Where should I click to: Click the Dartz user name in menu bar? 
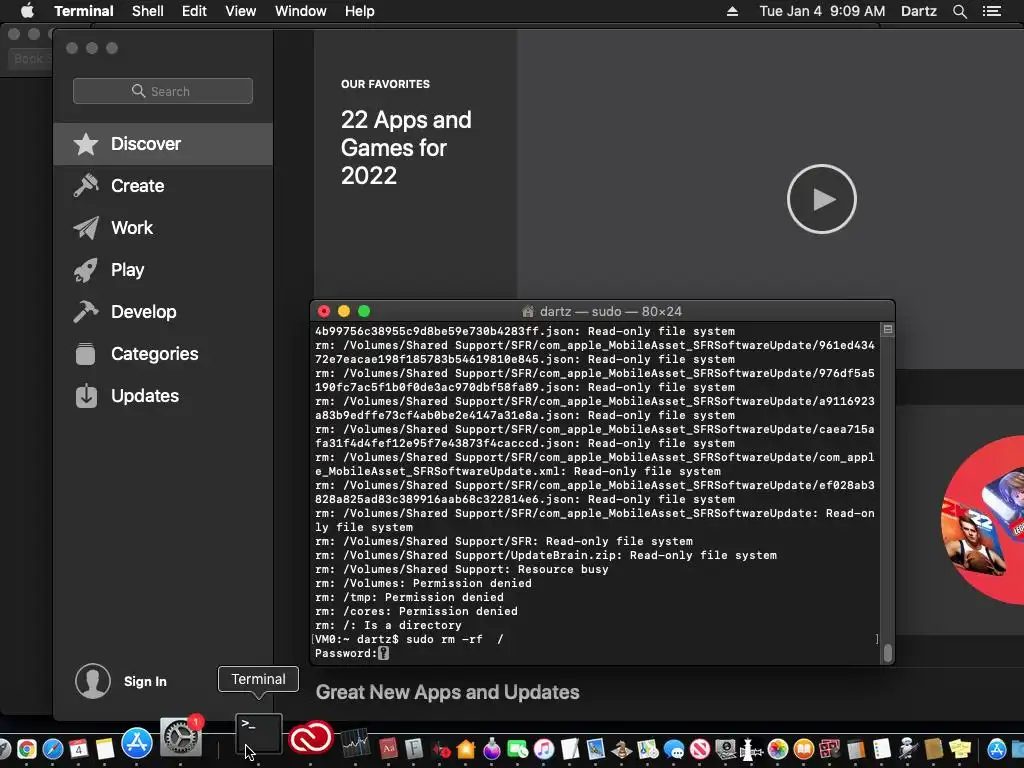coord(918,11)
